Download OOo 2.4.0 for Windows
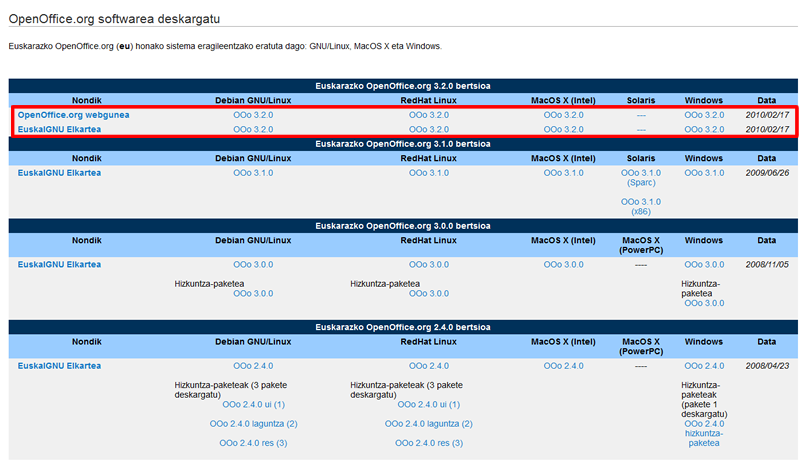 pyautogui.click(x=704, y=365)
